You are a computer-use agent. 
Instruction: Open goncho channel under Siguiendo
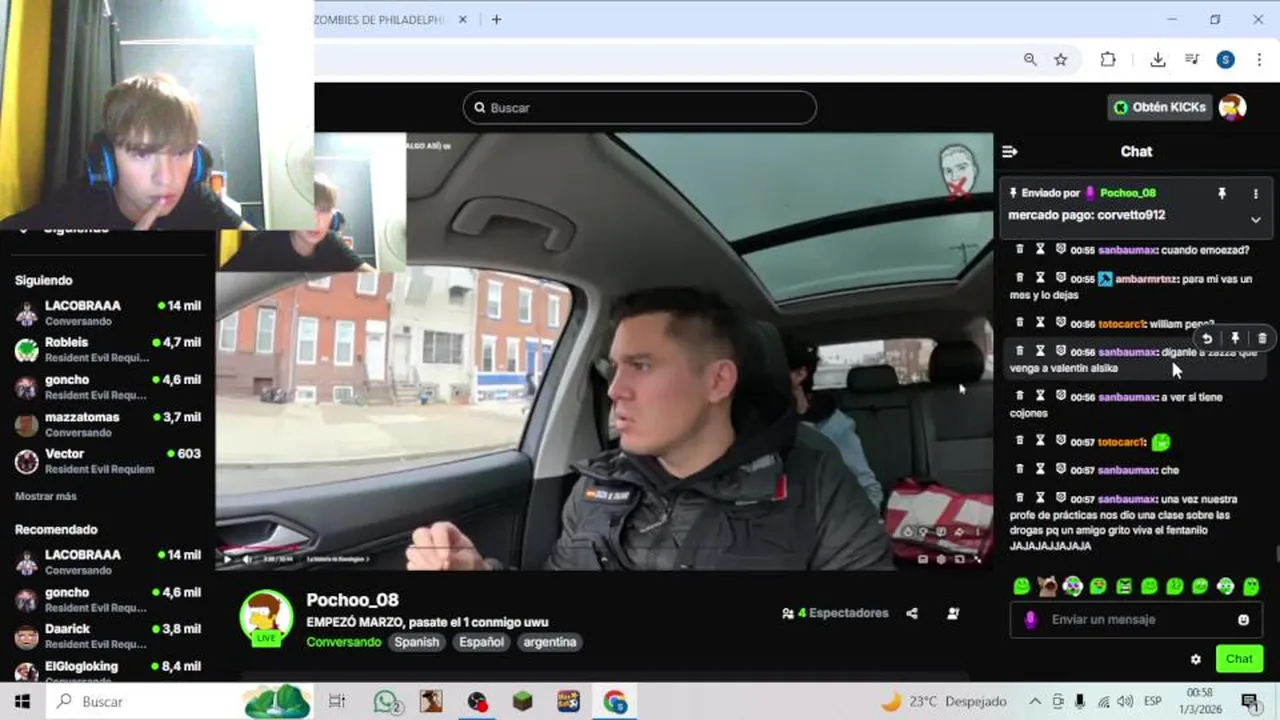point(108,387)
